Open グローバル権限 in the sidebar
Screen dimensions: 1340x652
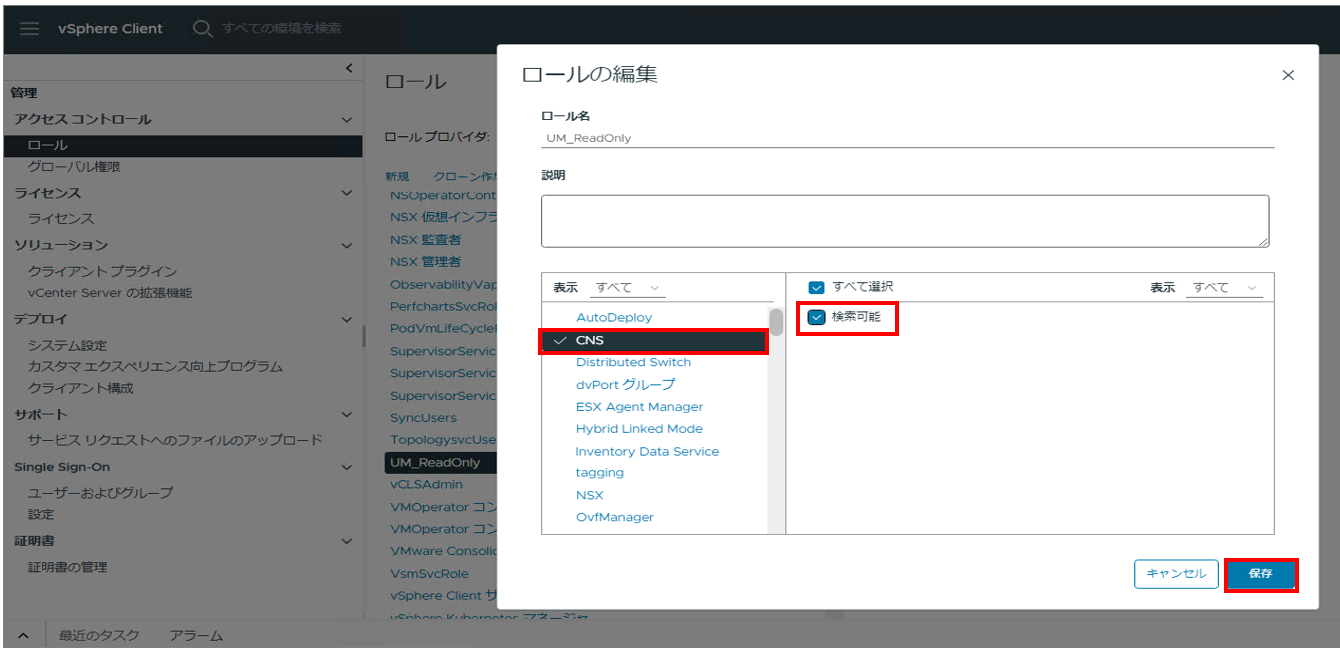click(x=74, y=167)
